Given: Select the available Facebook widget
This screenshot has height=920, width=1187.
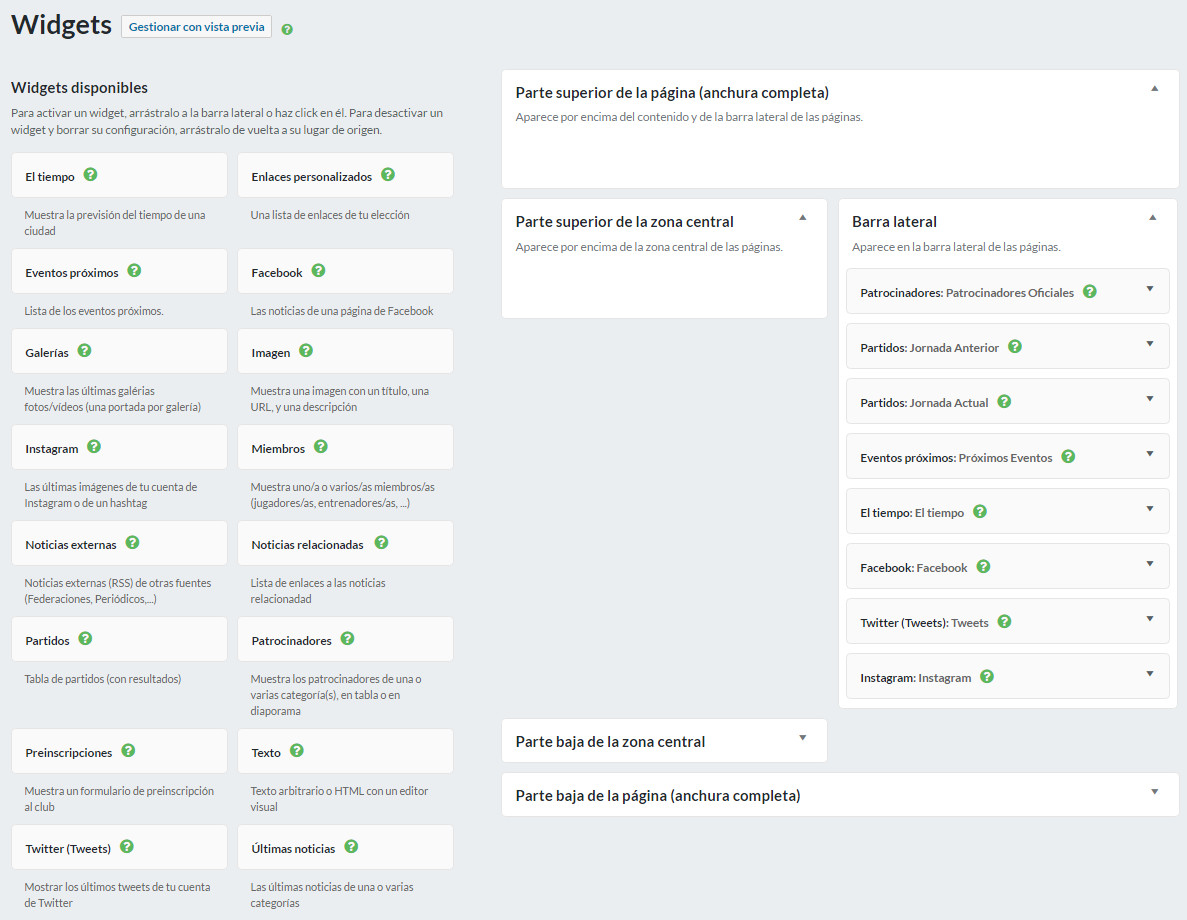Looking at the screenshot, I should pos(345,272).
